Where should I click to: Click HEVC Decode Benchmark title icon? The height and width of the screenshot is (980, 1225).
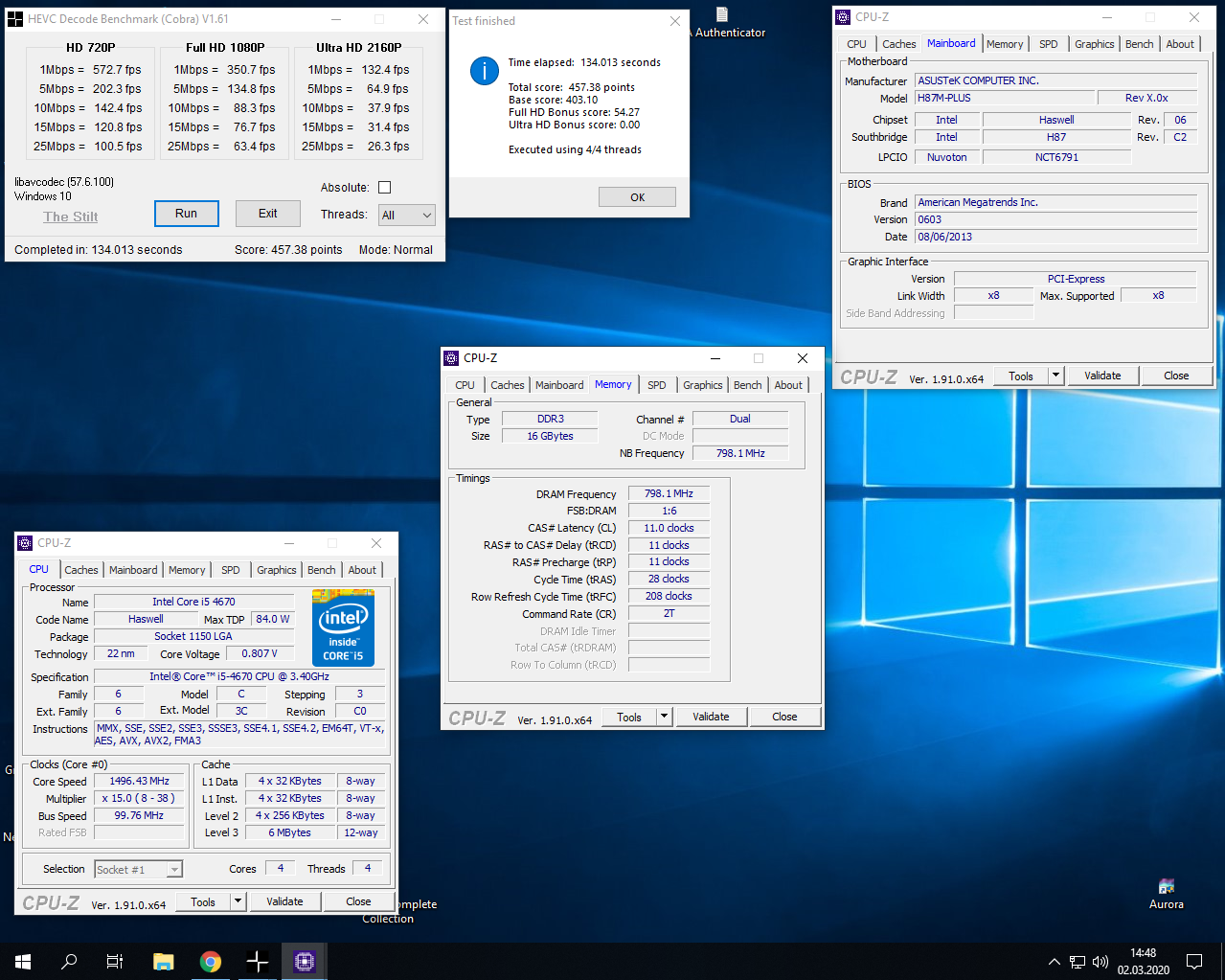[x=14, y=19]
